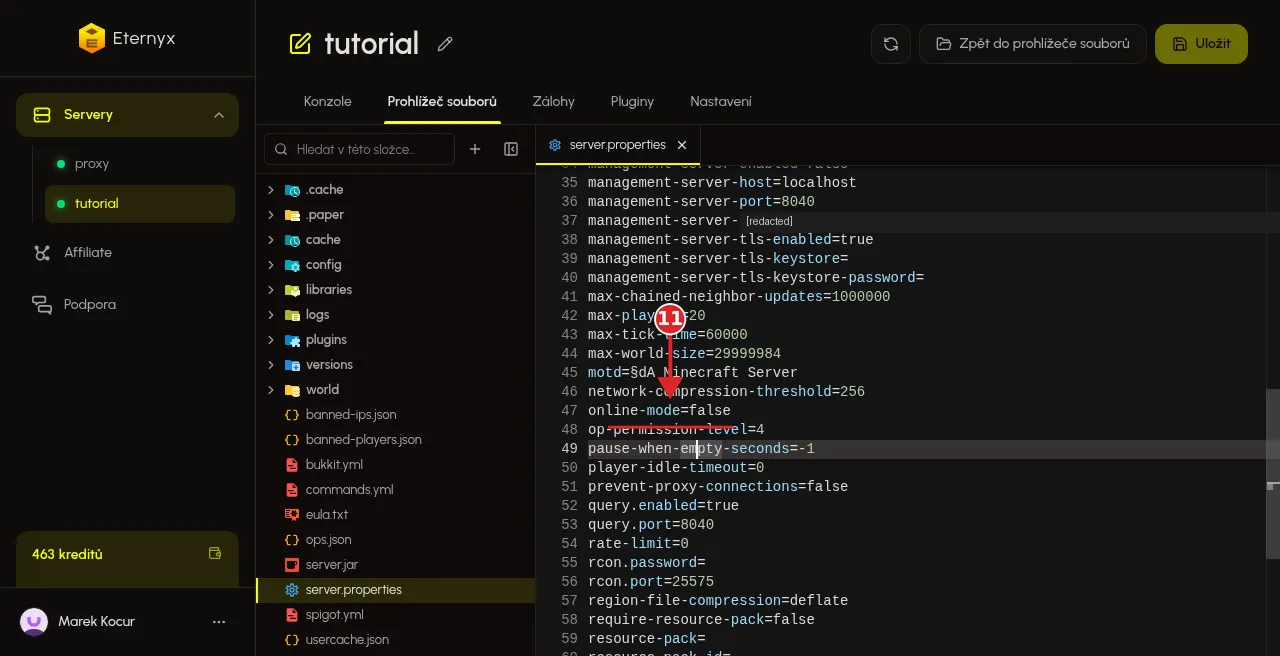This screenshot has height=656, width=1280.
Task: Click the config folder icon
Action: [292, 265]
